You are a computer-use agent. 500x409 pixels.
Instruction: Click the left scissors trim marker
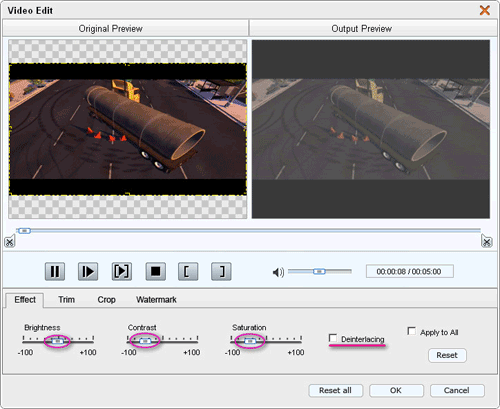click(10, 241)
